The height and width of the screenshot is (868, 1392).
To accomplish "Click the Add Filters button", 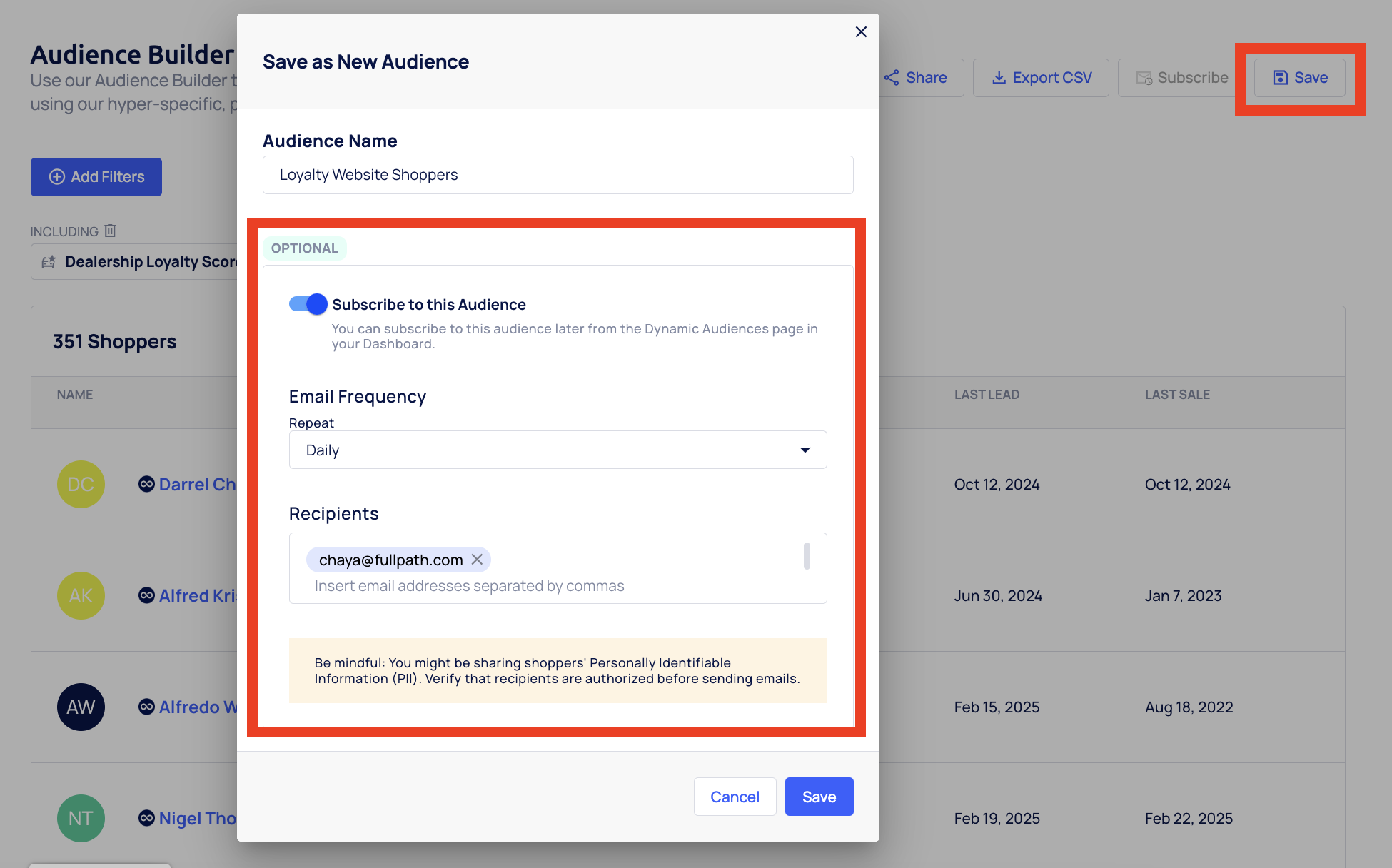I will (96, 177).
